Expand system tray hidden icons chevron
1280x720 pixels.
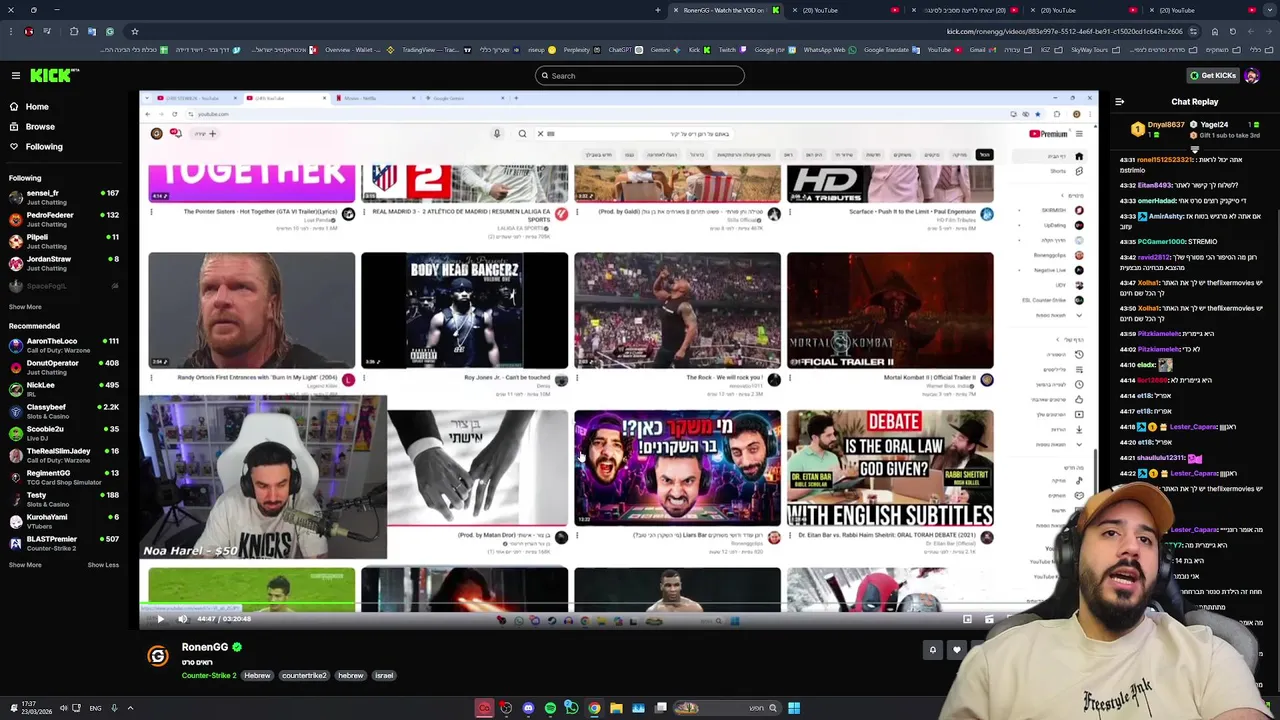pyautogui.click(x=130, y=708)
